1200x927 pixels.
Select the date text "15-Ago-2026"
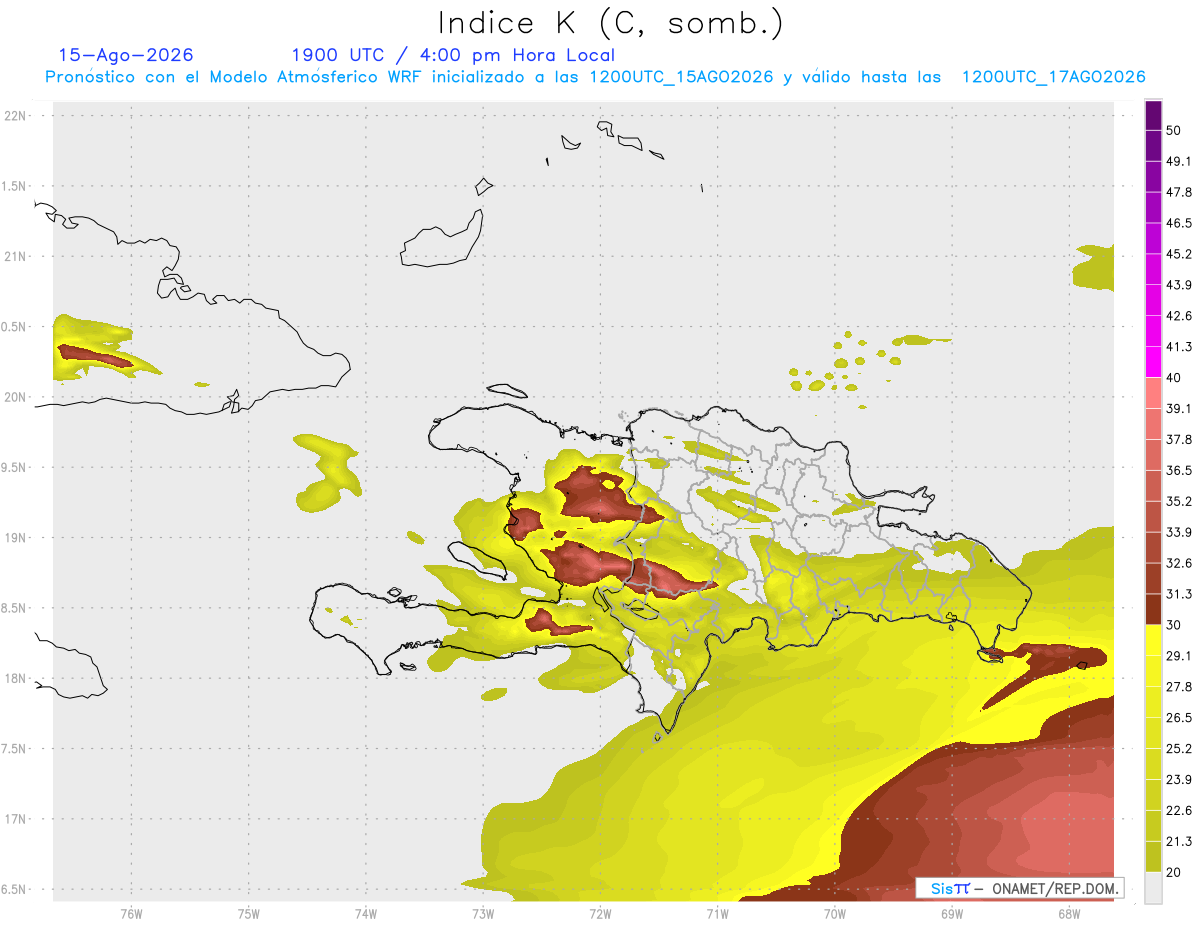point(126,55)
